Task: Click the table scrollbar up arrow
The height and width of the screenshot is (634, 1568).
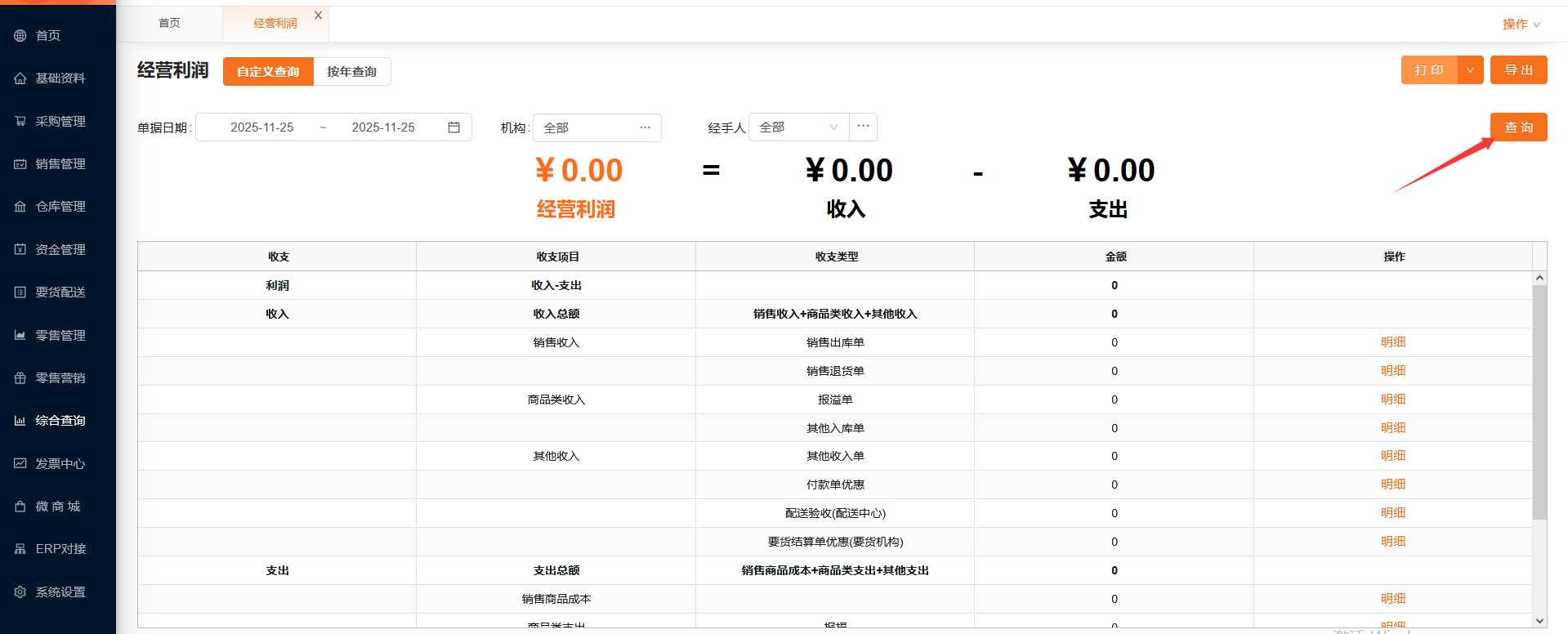Action: tap(1539, 279)
